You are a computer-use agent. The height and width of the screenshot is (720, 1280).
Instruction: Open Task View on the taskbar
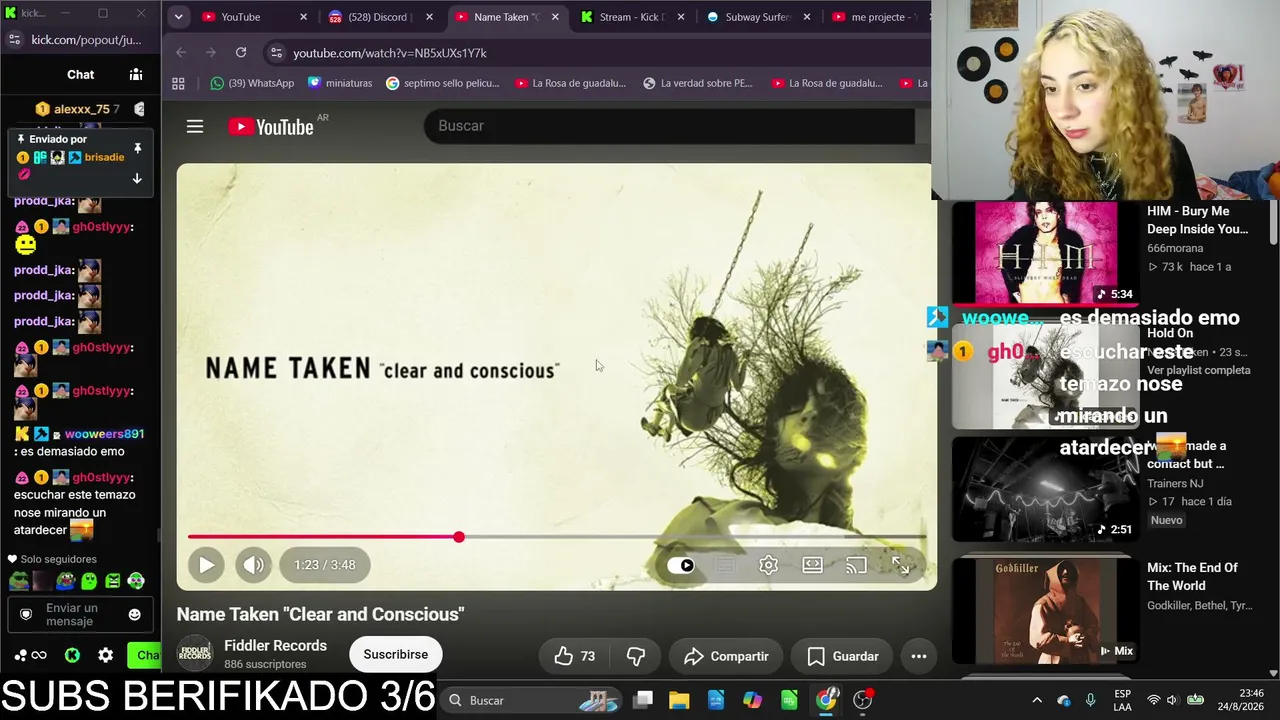pos(644,700)
